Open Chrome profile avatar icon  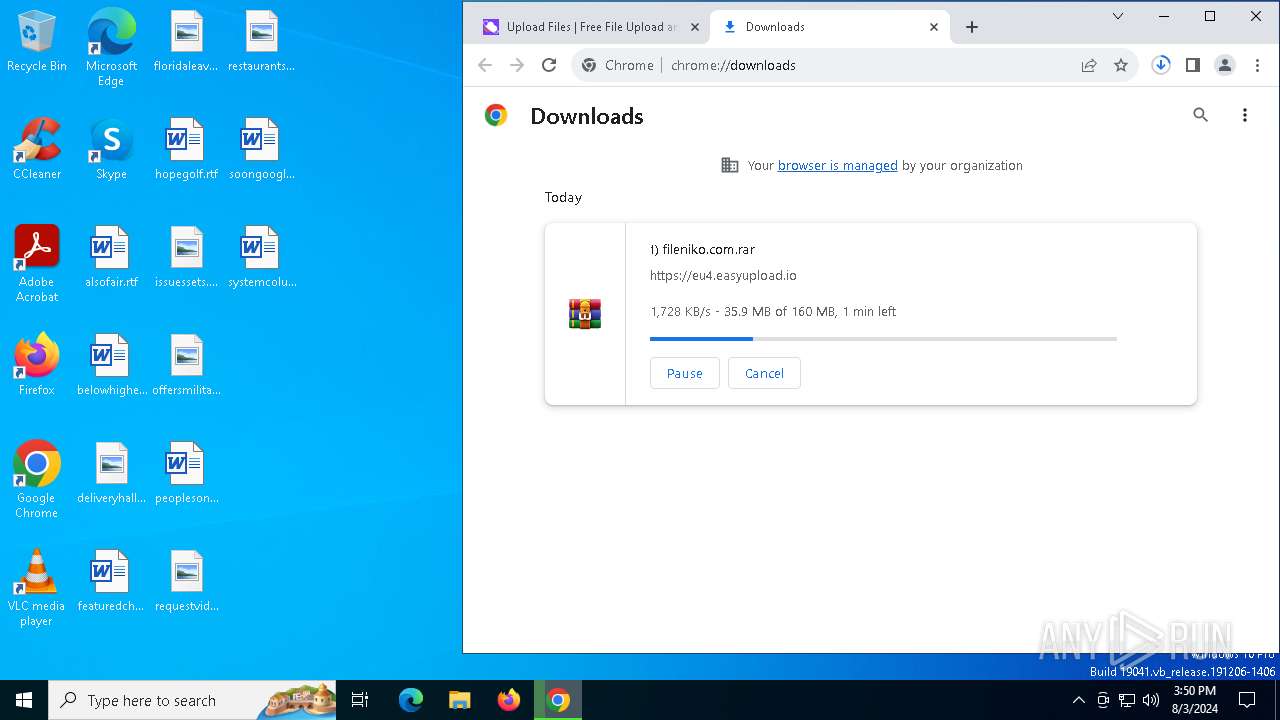tap(1225, 65)
